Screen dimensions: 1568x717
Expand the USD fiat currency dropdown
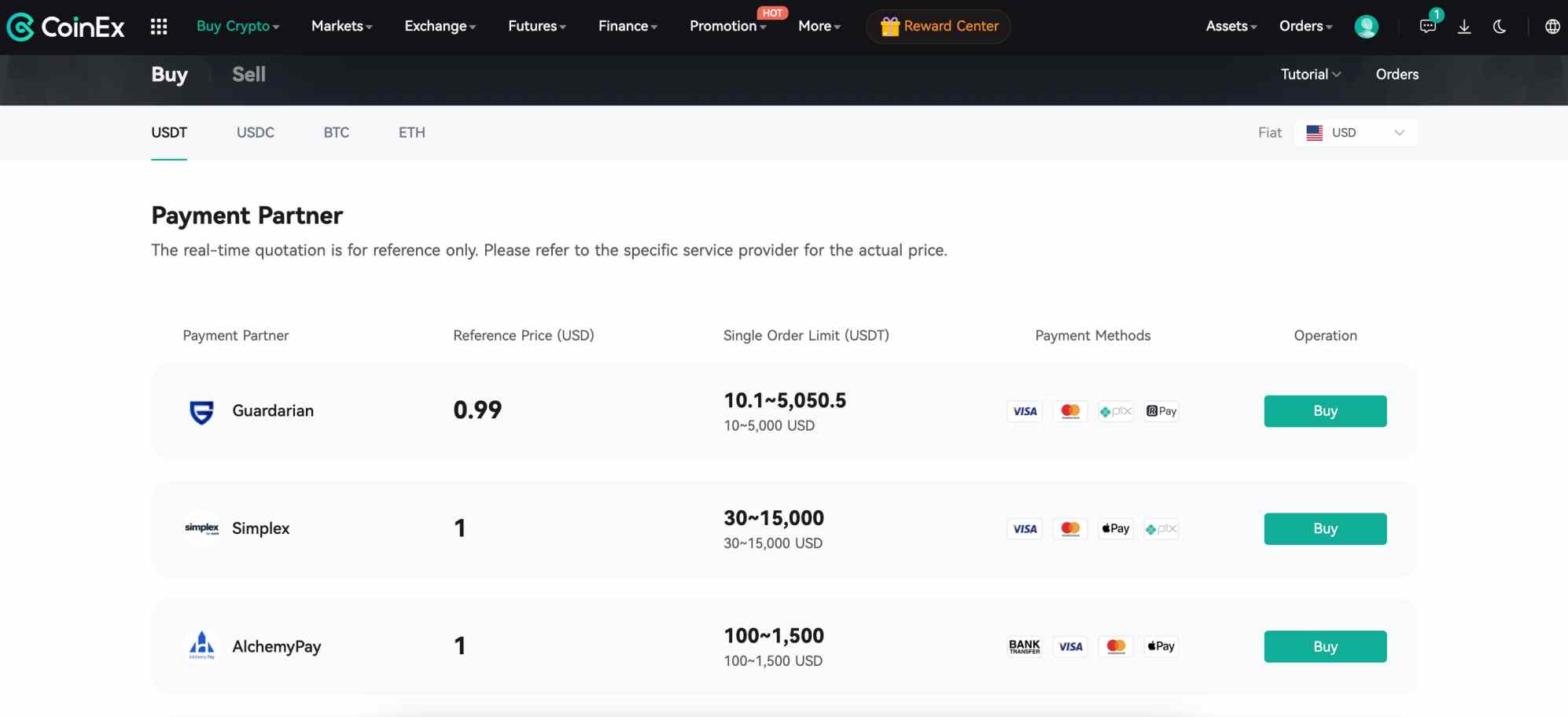pos(1355,133)
